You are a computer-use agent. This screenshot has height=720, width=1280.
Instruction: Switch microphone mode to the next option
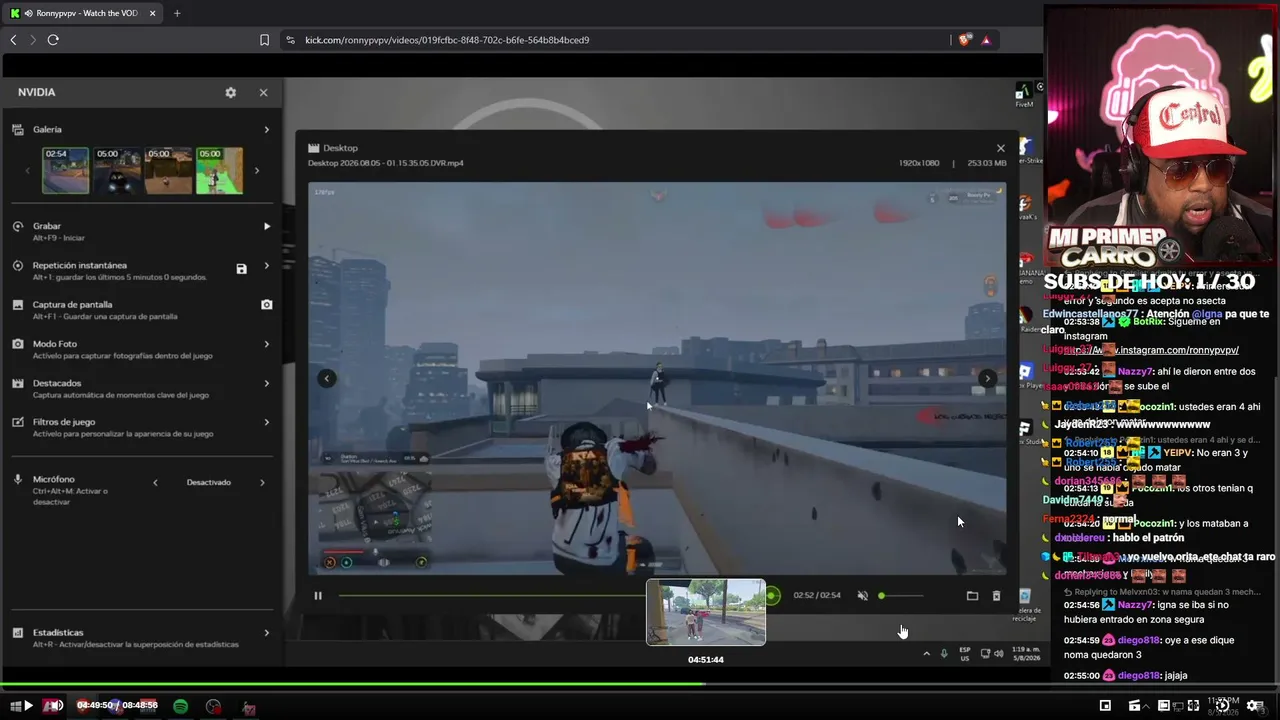262,482
